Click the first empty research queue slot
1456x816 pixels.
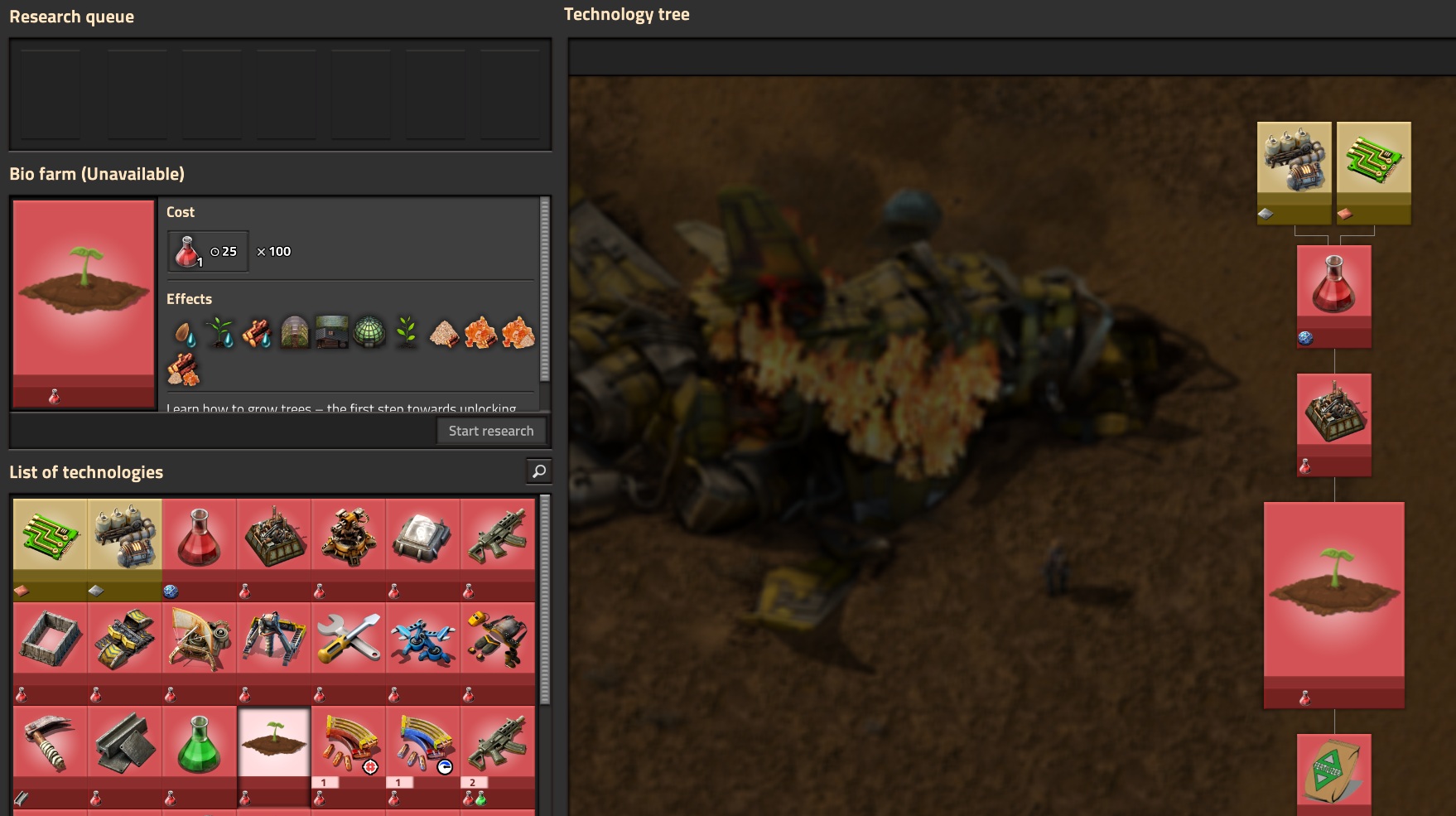50,94
